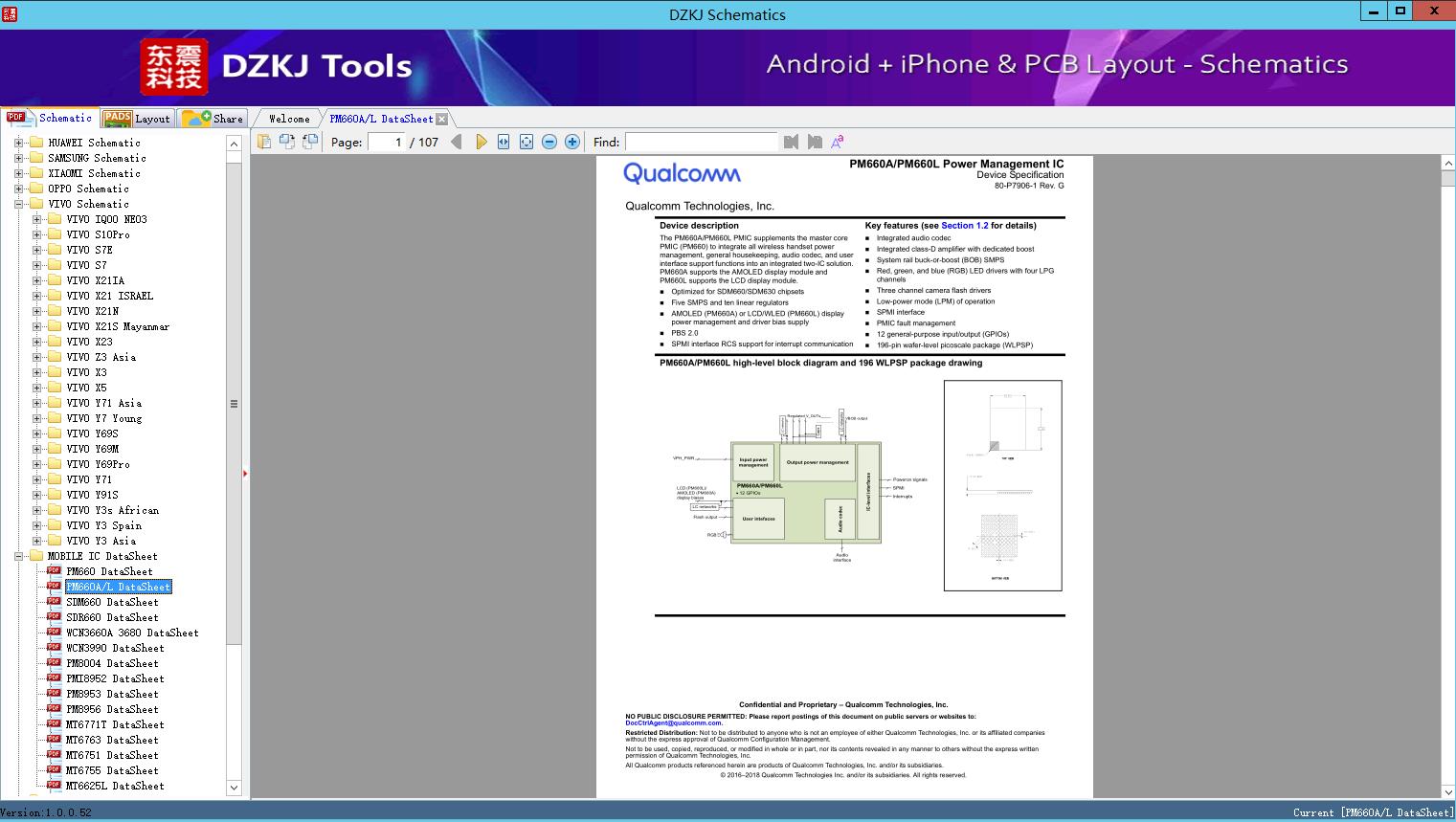Open the PMI8952 DataSheet entry
Image resolution: width=1456 pixels, height=822 pixels.
(115, 678)
